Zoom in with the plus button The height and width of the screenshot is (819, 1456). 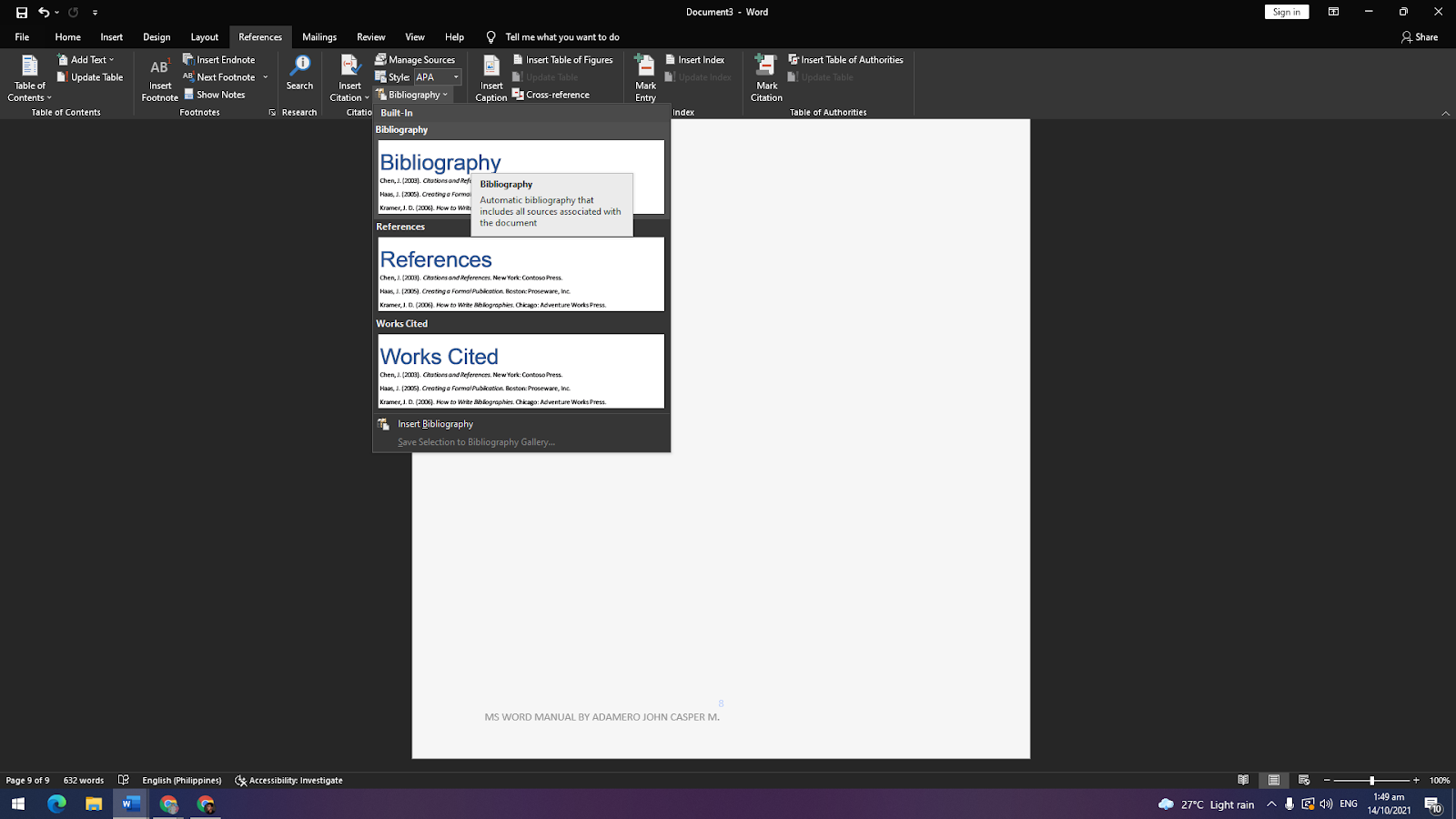click(1416, 780)
